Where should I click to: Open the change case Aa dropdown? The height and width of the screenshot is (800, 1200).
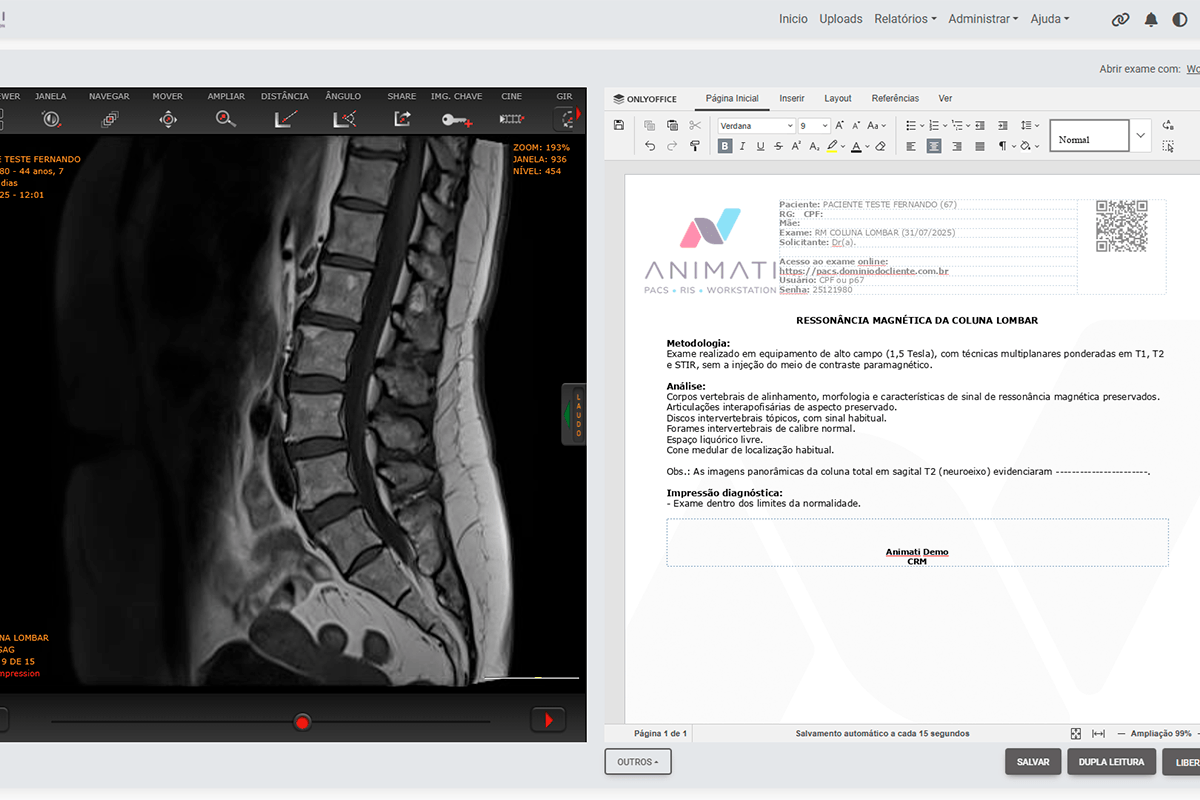click(876, 125)
